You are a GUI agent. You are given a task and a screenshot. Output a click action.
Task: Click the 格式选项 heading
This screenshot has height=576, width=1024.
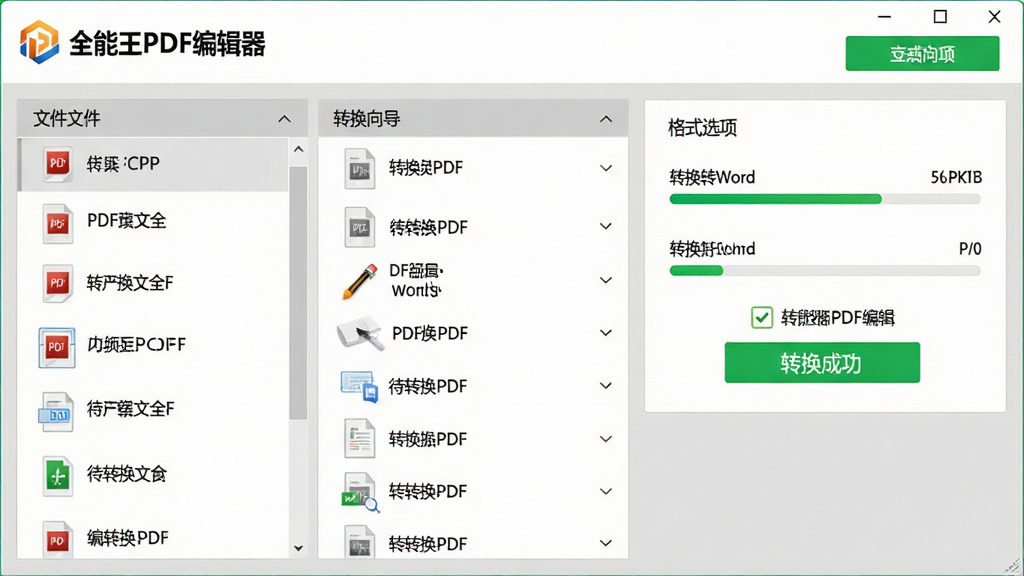pos(703,128)
